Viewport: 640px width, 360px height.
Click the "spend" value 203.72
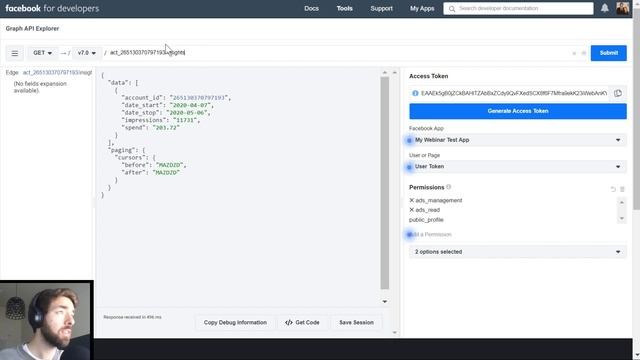pyautogui.click(x=166, y=128)
